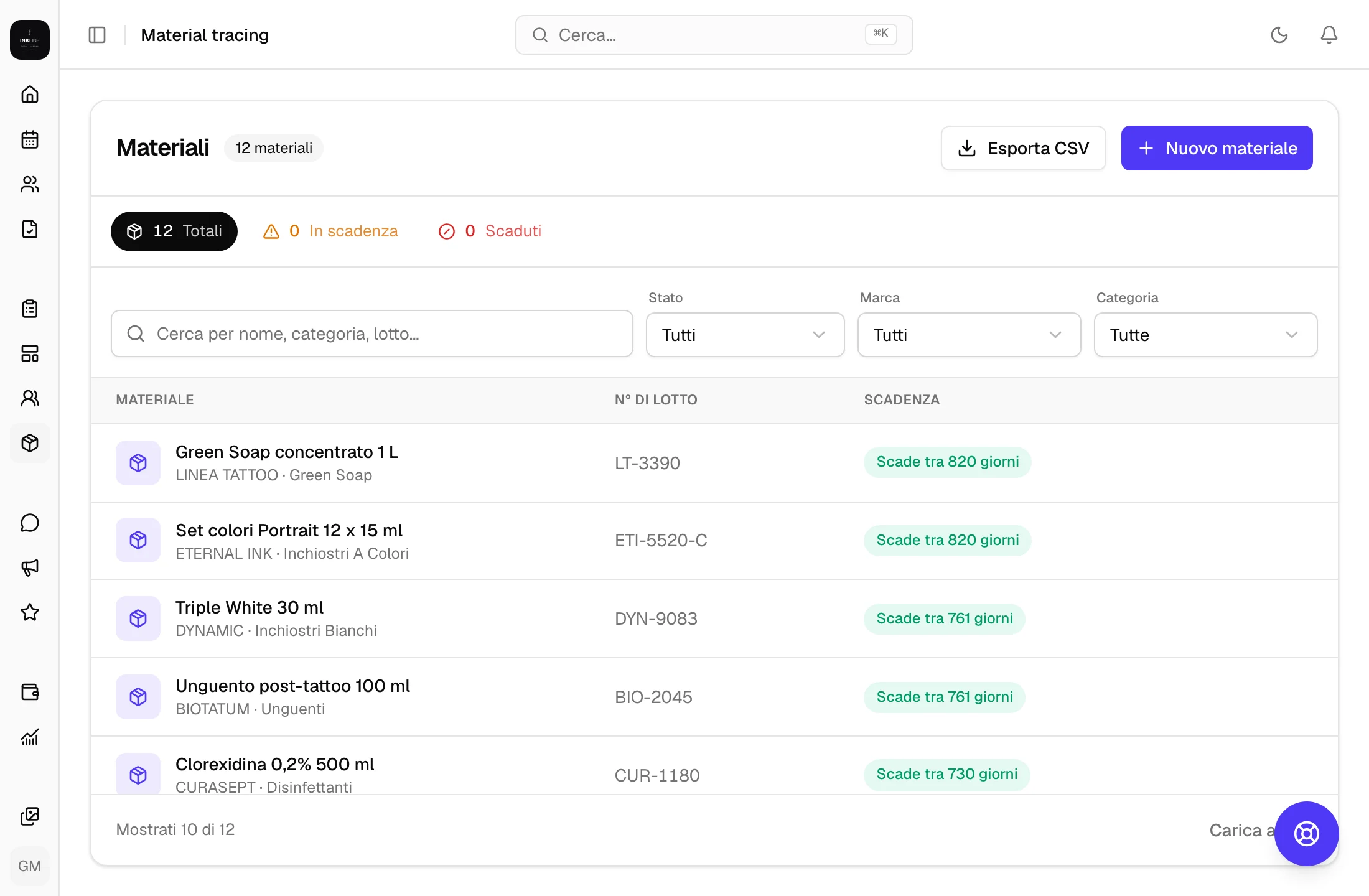Select the materials box icon in sidebar
The image size is (1369, 896).
[30, 443]
